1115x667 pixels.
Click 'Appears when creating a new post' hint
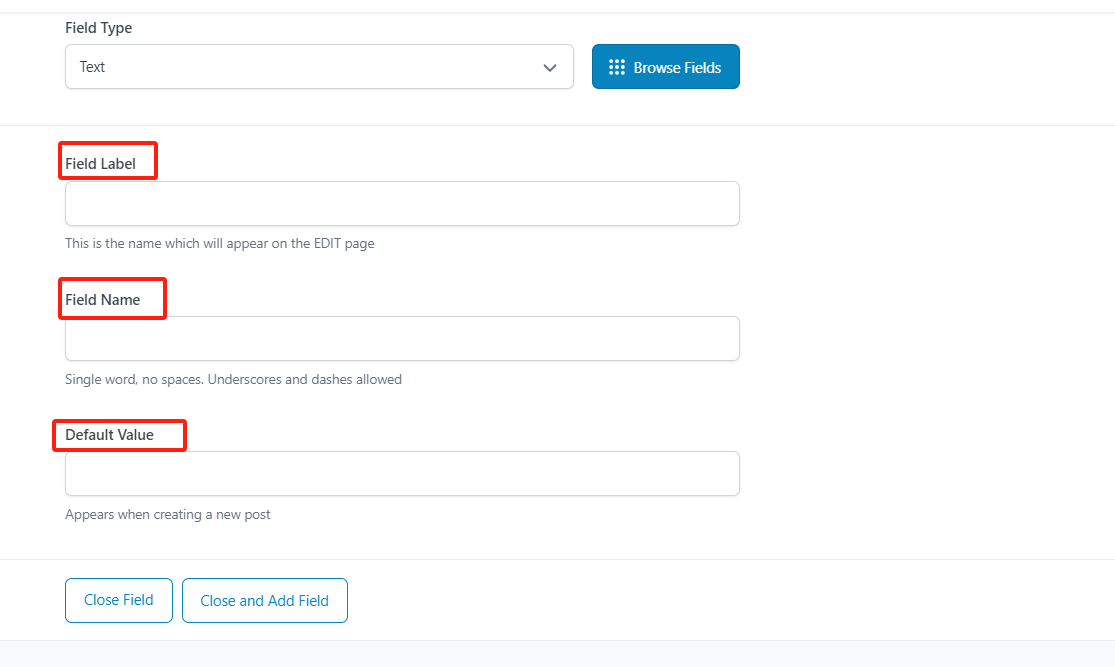point(167,514)
